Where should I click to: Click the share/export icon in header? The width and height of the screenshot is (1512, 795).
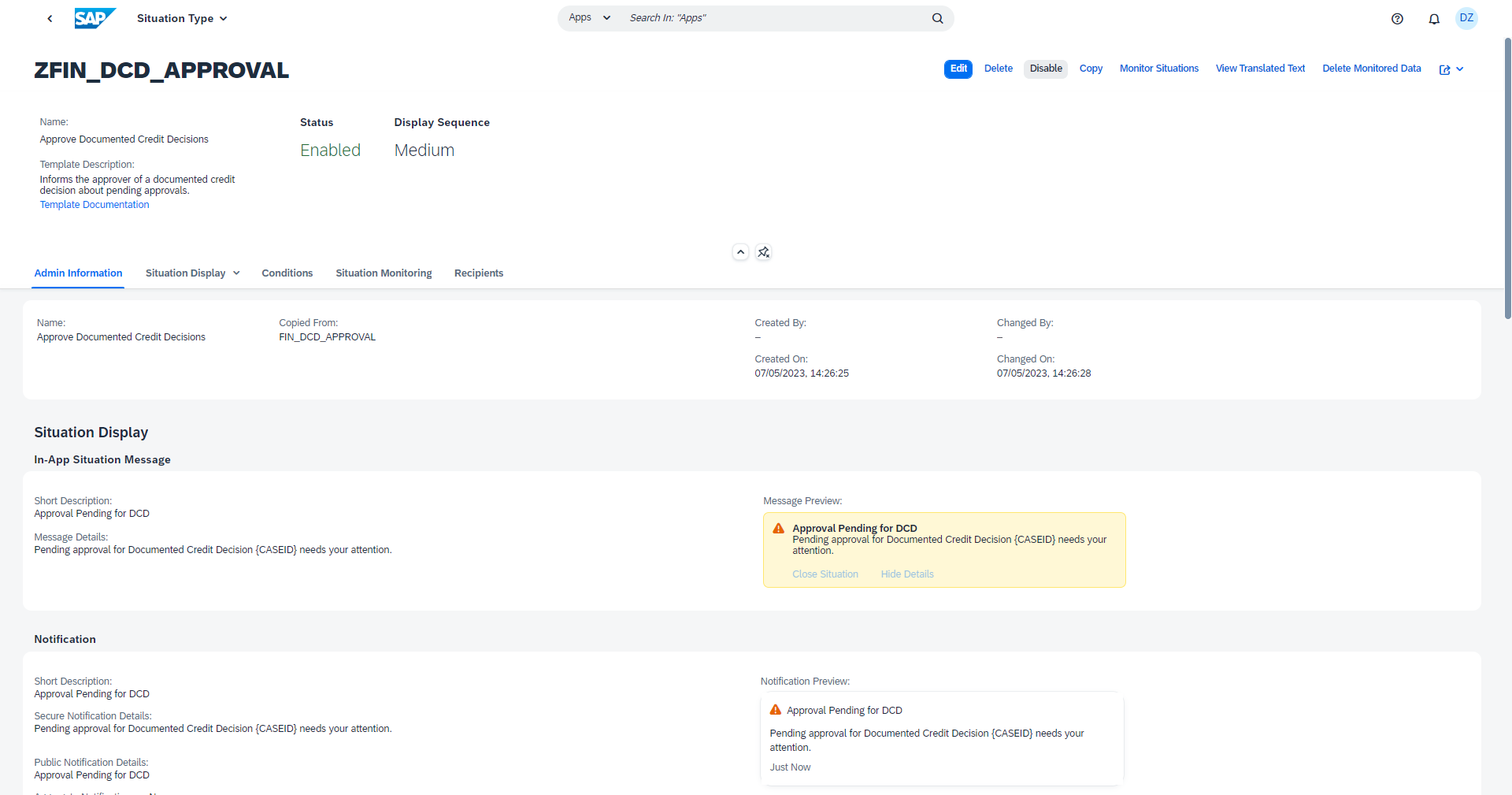click(1445, 69)
